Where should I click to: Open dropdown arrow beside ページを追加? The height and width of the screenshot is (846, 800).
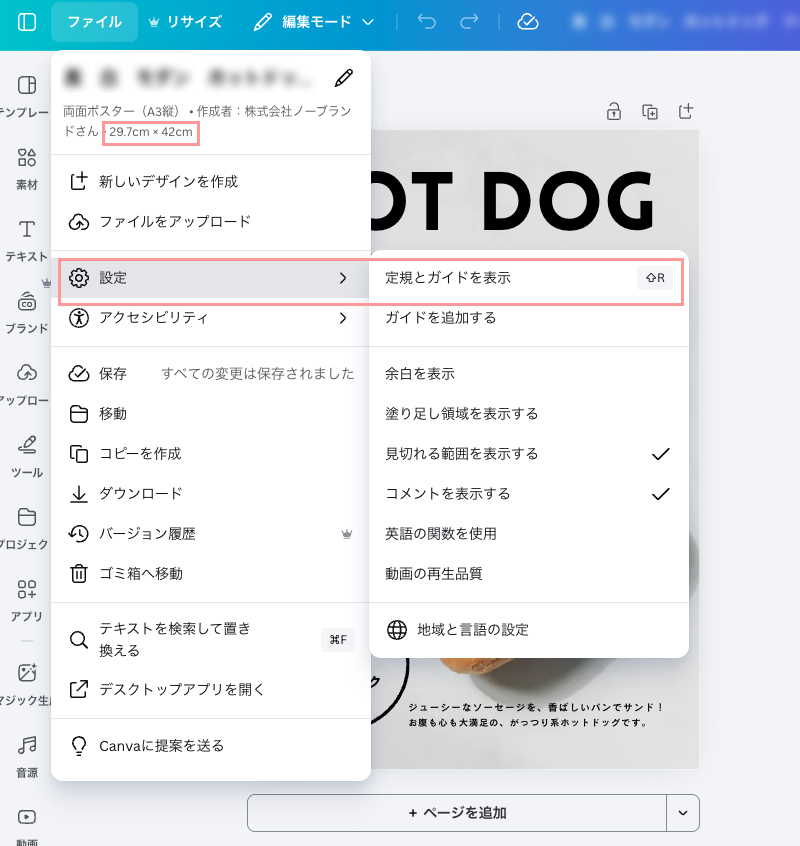click(683, 813)
